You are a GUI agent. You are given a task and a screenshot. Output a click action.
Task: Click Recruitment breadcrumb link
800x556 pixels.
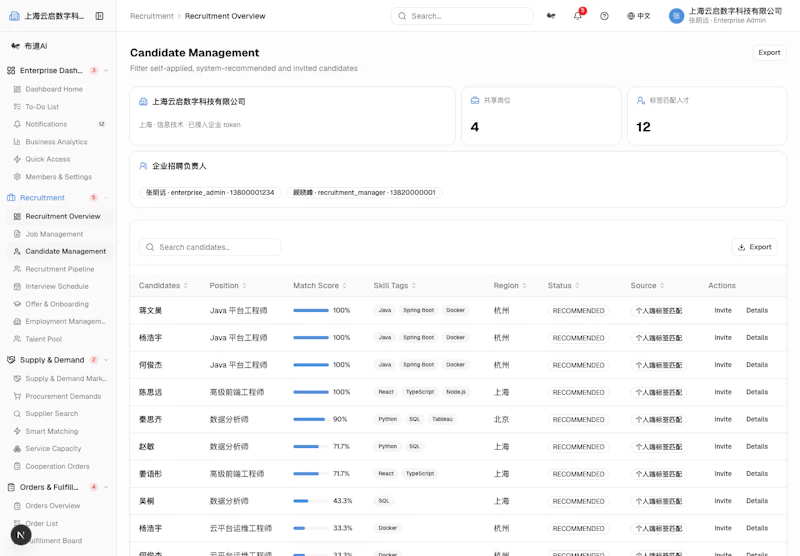152,16
